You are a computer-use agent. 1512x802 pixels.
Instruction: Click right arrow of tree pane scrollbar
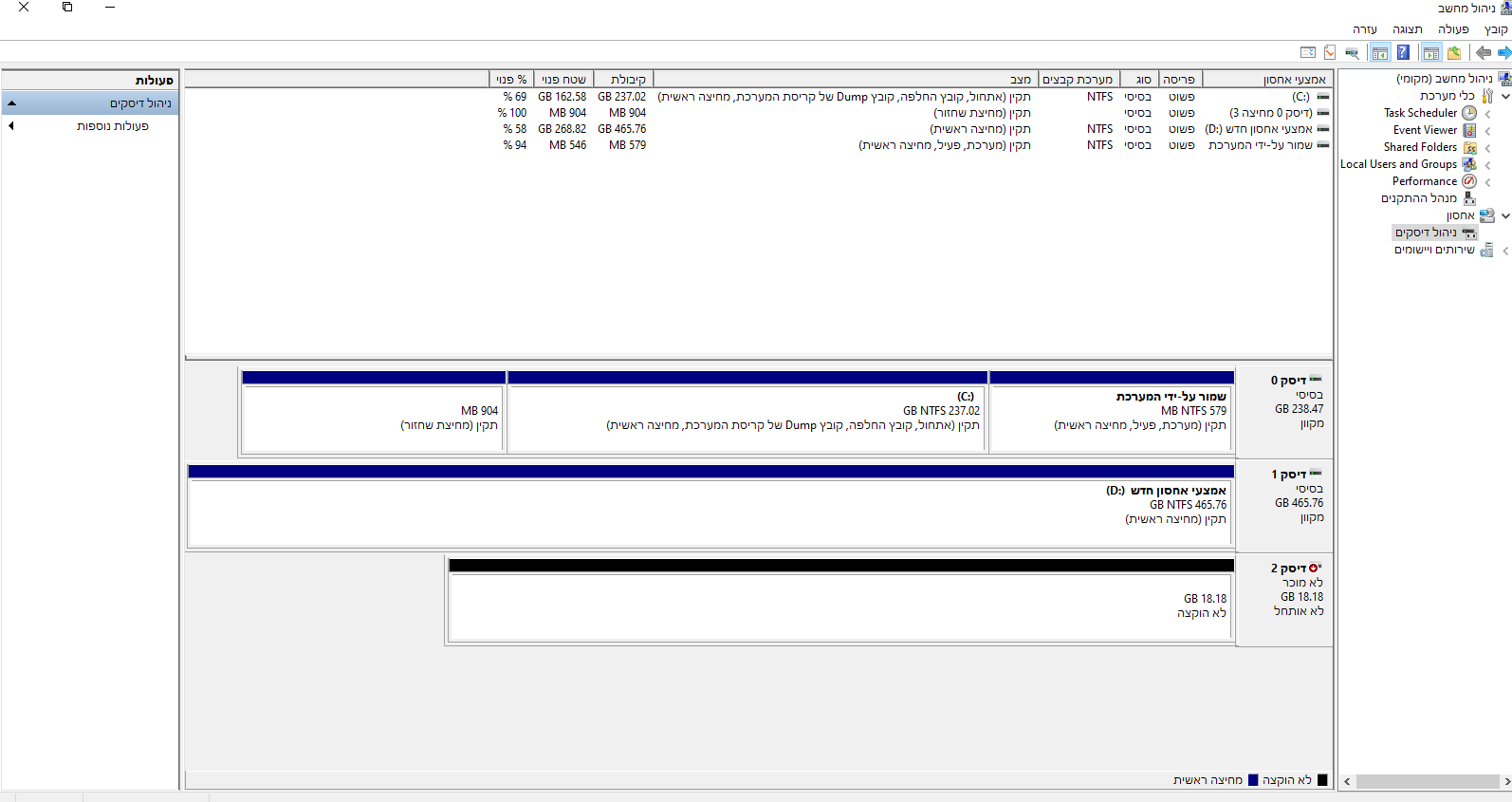(x=1506, y=782)
